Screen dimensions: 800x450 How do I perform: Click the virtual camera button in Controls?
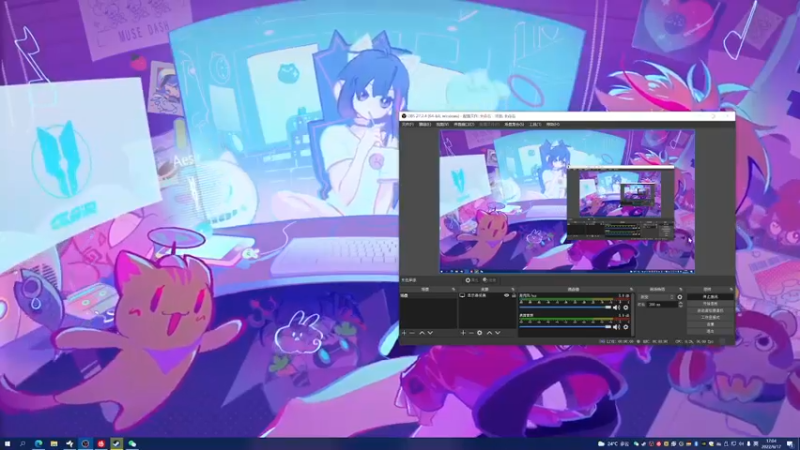710,310
